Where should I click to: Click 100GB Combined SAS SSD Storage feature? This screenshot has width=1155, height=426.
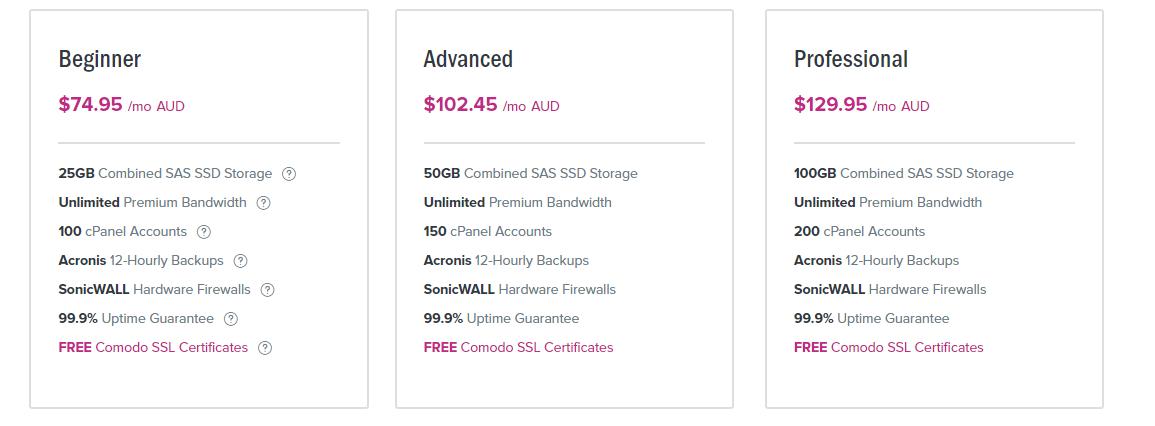coord(904,173)
